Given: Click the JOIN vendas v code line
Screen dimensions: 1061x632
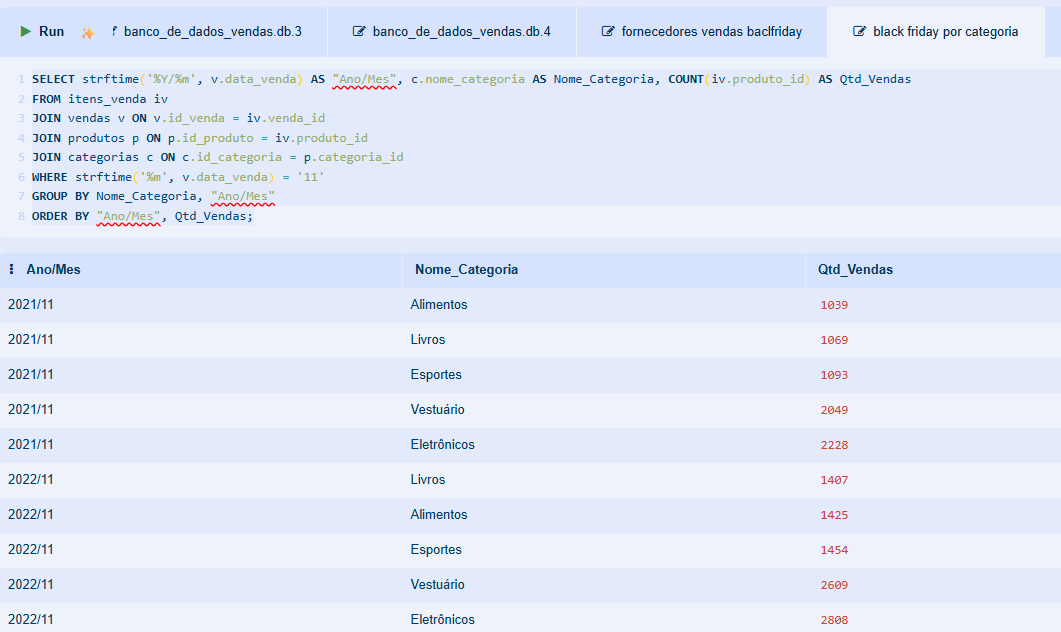Looking at the screenshot, I should point(179,118).
